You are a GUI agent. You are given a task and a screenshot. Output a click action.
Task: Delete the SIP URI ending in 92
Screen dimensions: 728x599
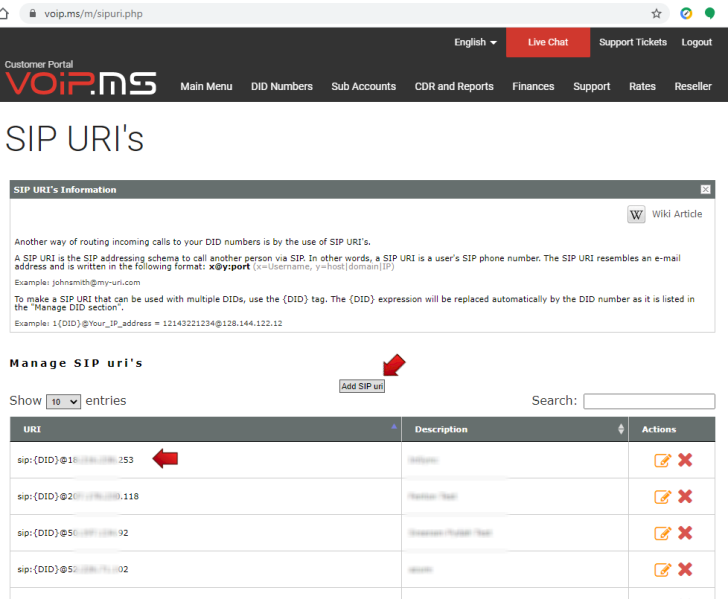tap(685, 533)
